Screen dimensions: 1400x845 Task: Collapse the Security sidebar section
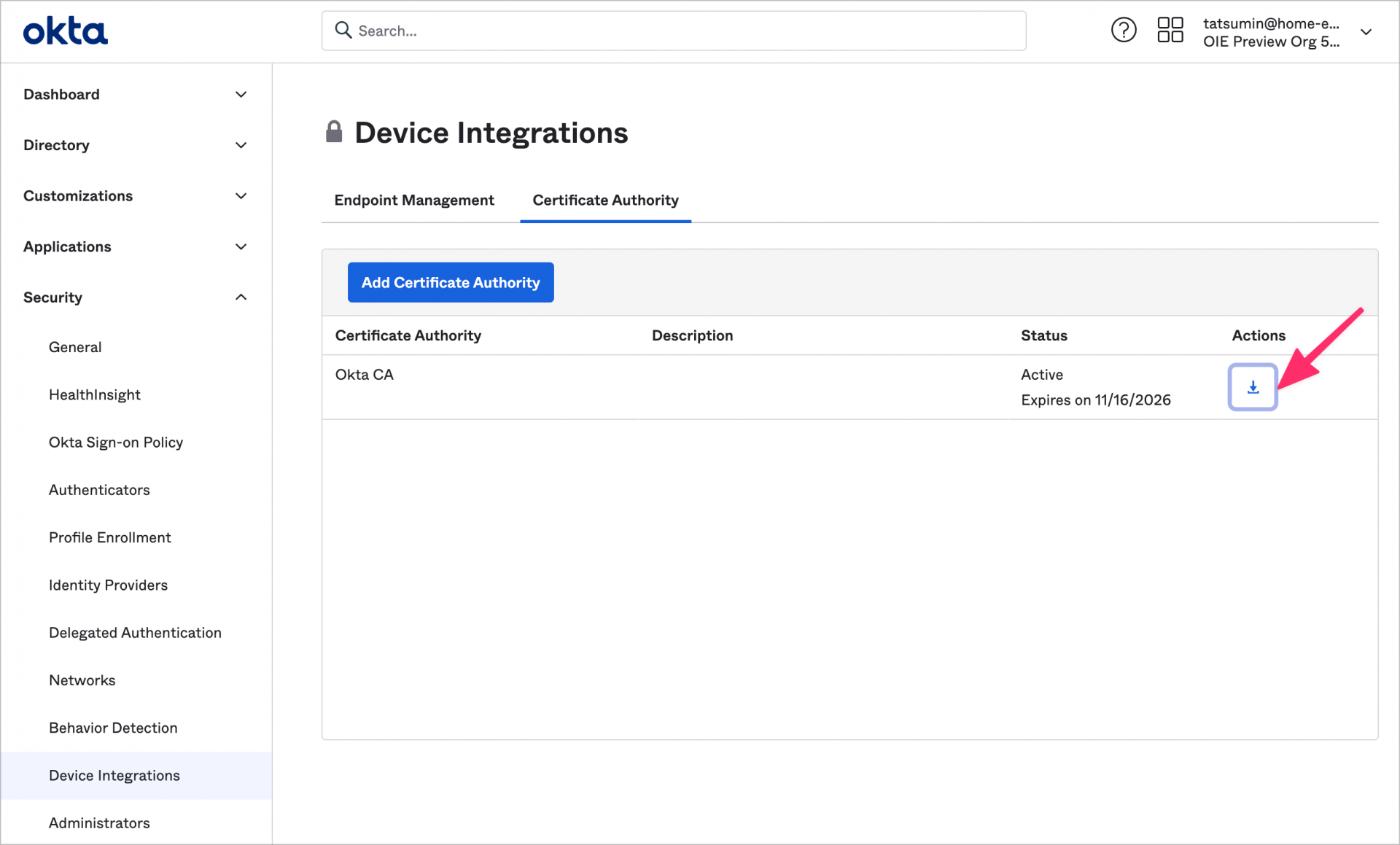click(x=52, y=297)
